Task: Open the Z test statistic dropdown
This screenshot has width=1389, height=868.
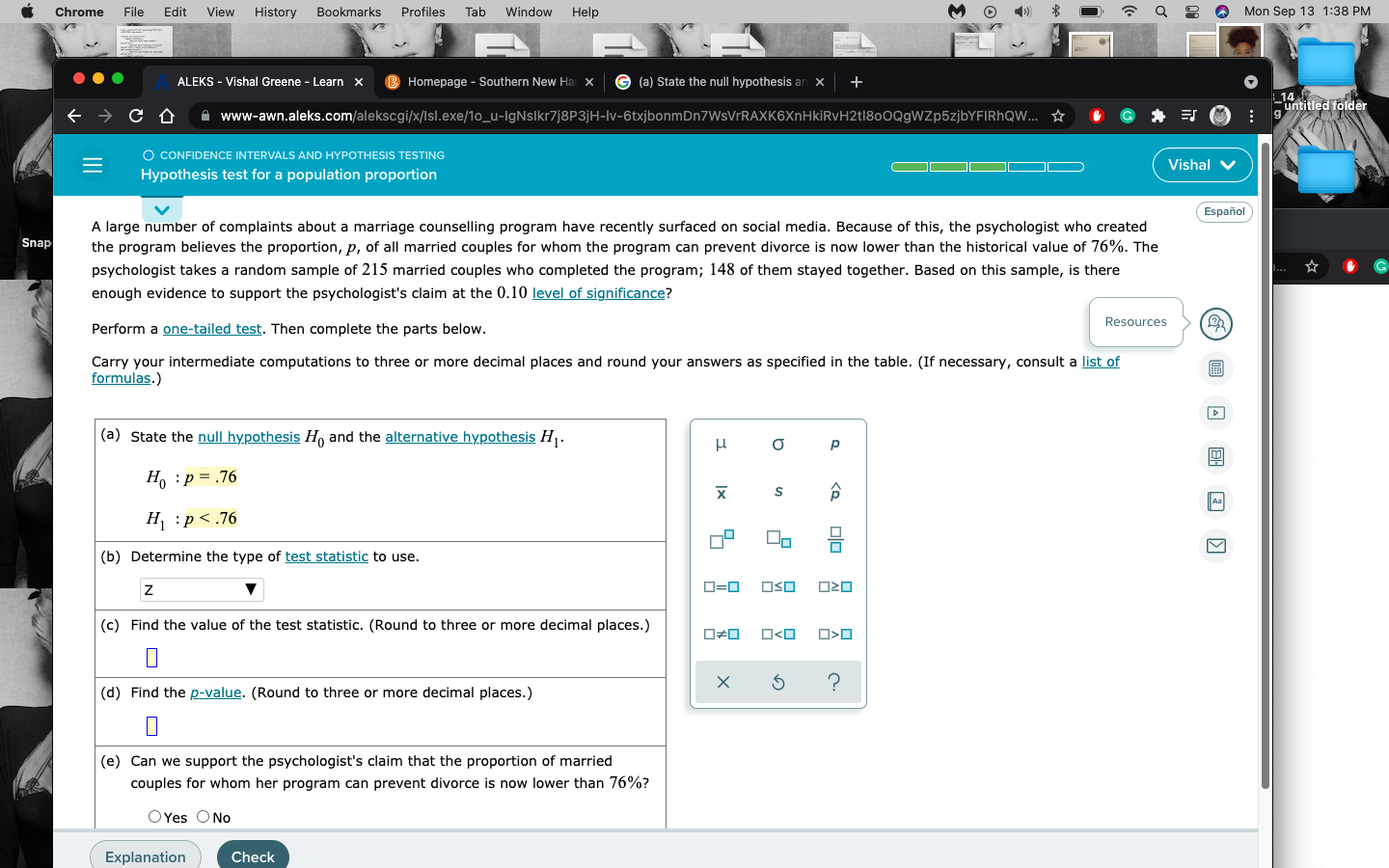Action: pos(201,588)
